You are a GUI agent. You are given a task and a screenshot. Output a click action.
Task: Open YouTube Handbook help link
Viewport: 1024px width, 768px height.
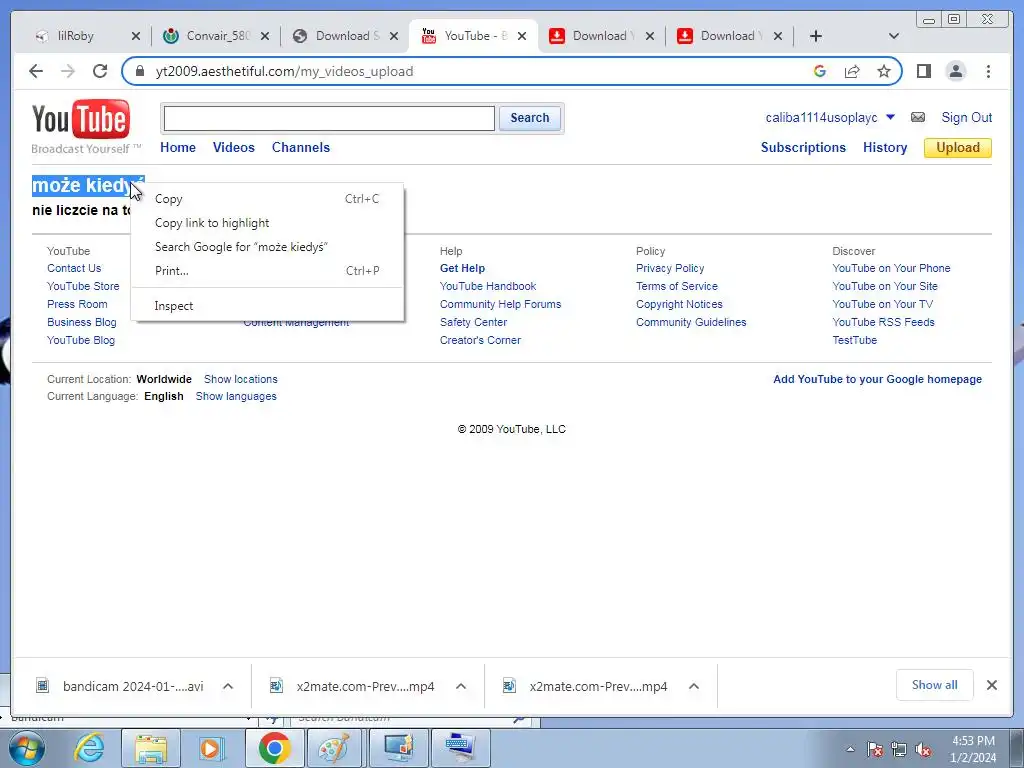point(488,286)
